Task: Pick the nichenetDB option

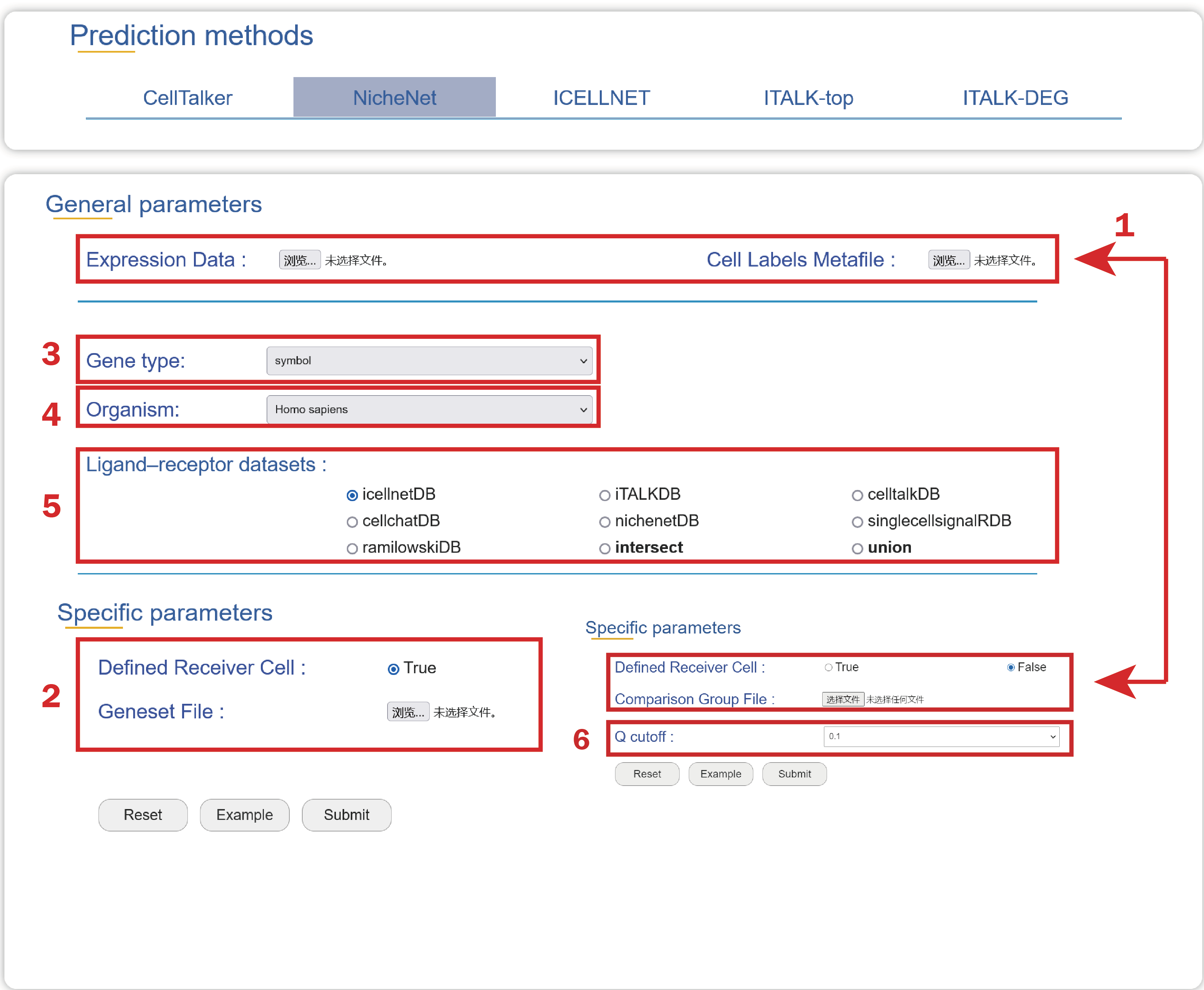Action: click(x=605, y=522)
